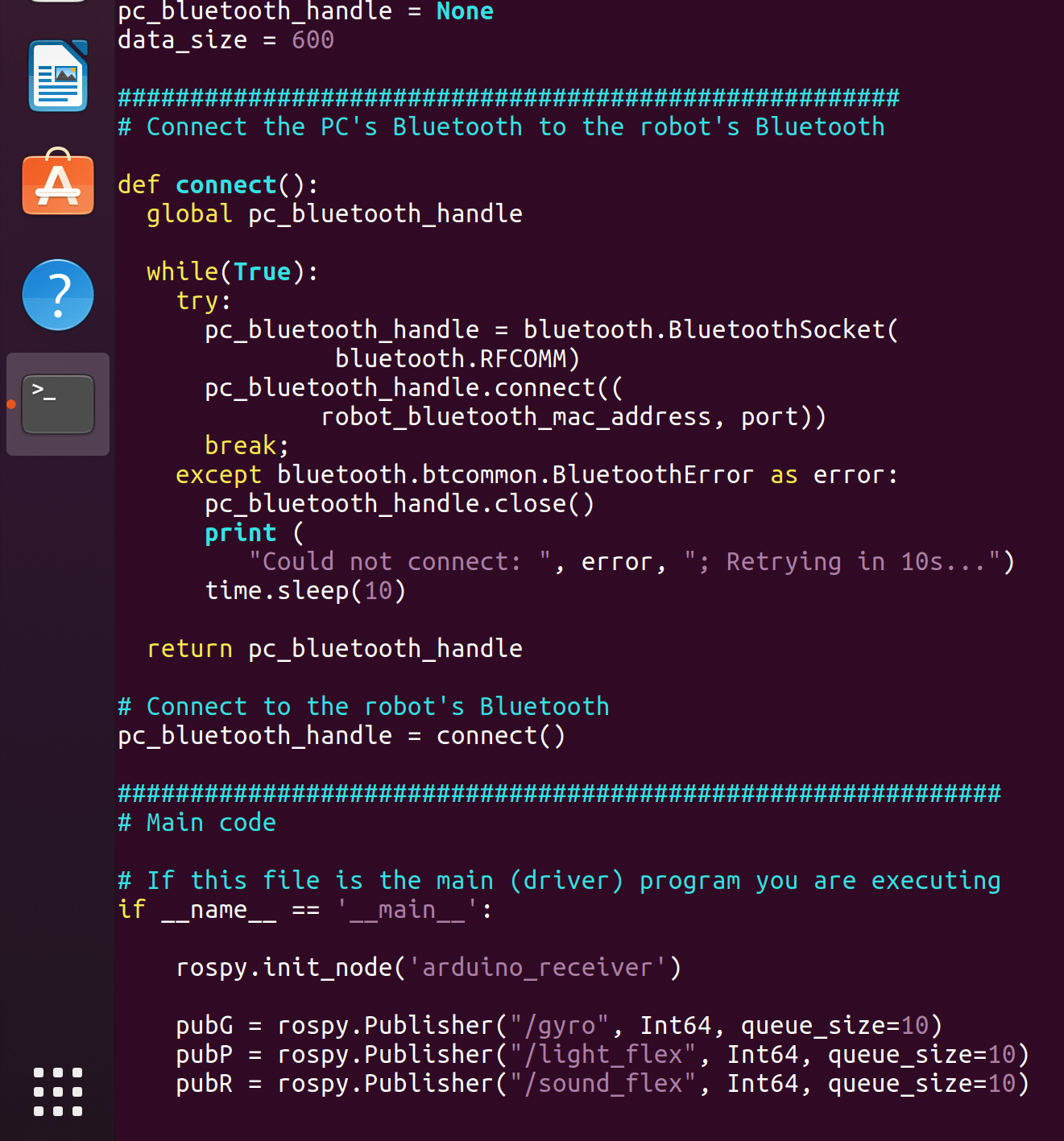1064x1141 pixels.
Task: Click the bold 'print' keyword
Action: coord(240,533)
